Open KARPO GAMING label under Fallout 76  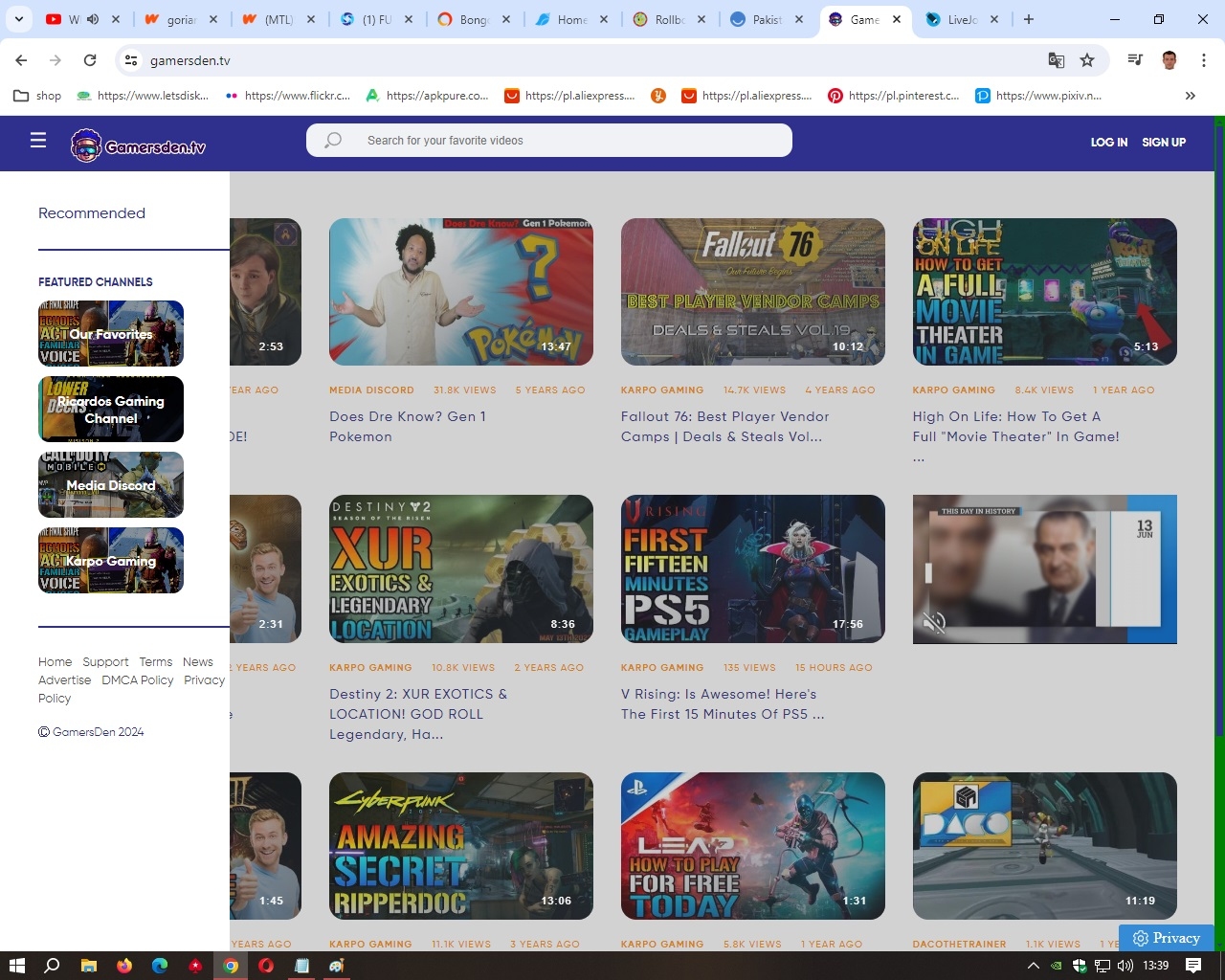coord(662,390)
